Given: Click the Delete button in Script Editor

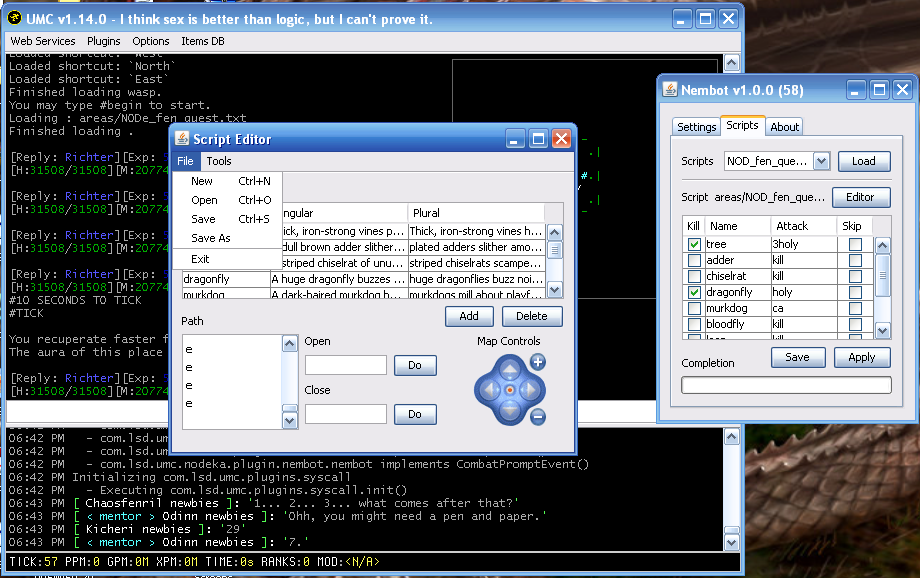Looking at the screenshot, I should click(532, 316).
